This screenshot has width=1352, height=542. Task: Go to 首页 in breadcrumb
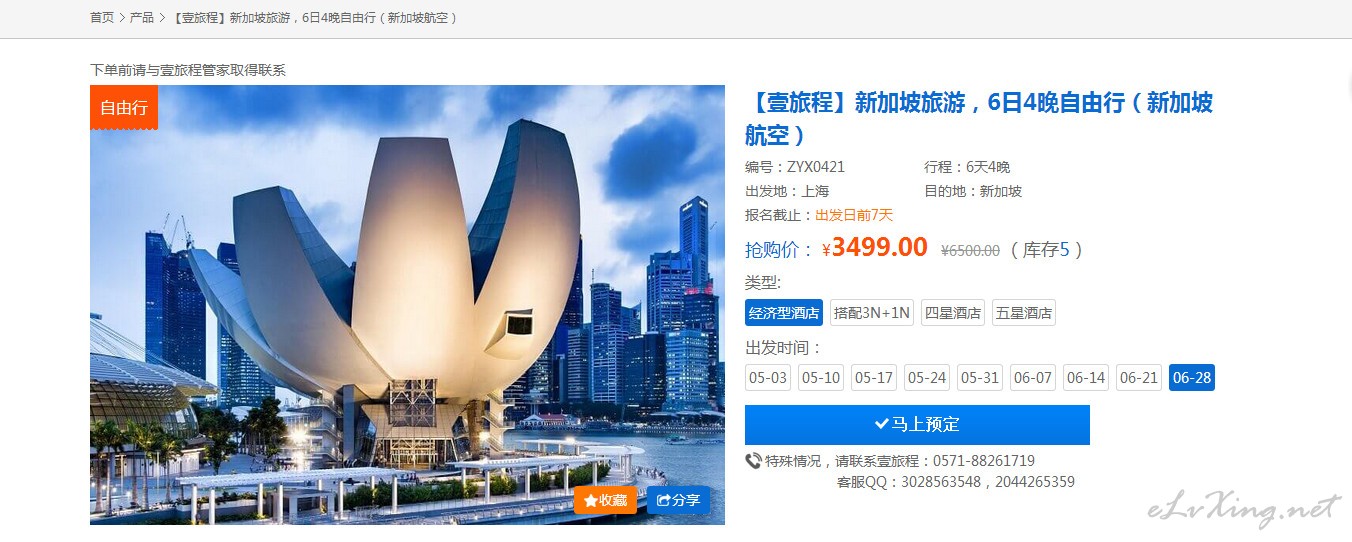click(x=102, y=18)
